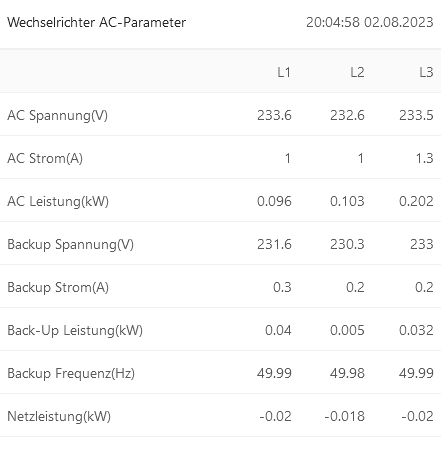Select the AC Spannung(V) row label

(57, 115)
